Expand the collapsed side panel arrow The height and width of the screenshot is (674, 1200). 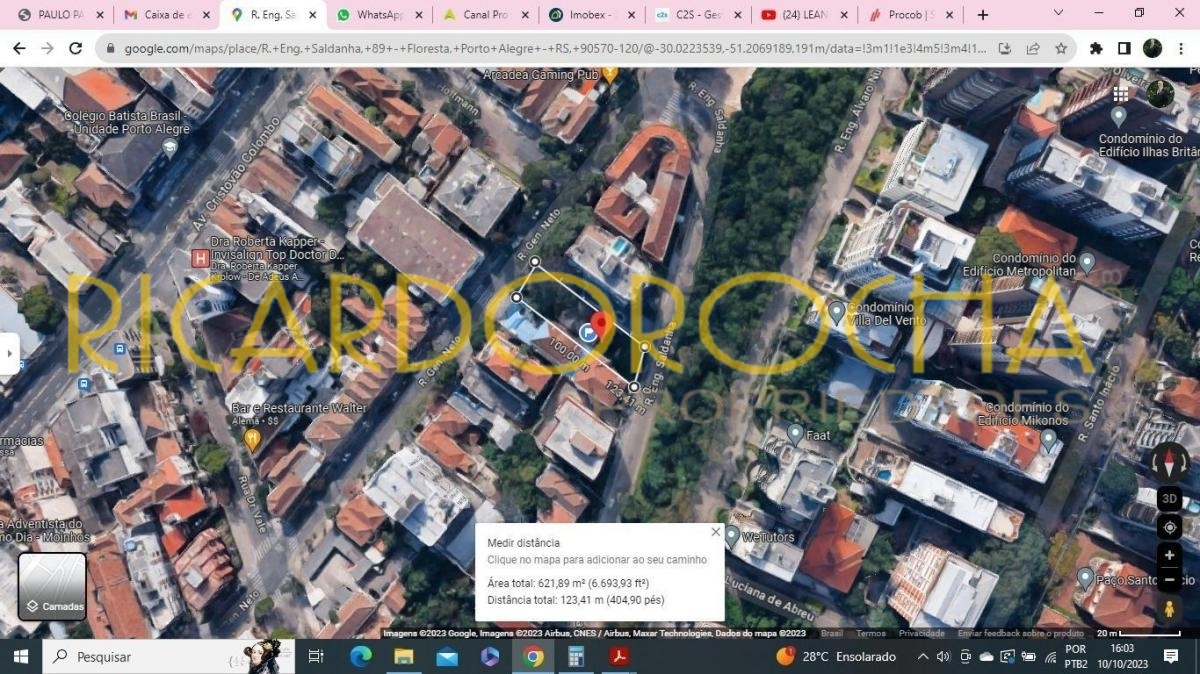pos(9,353)
